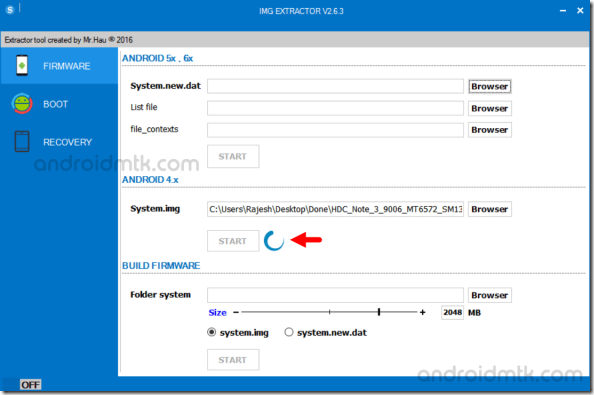Click the S app logo in title bar
This screenshot has width=594, height=395.
[10, 10]
